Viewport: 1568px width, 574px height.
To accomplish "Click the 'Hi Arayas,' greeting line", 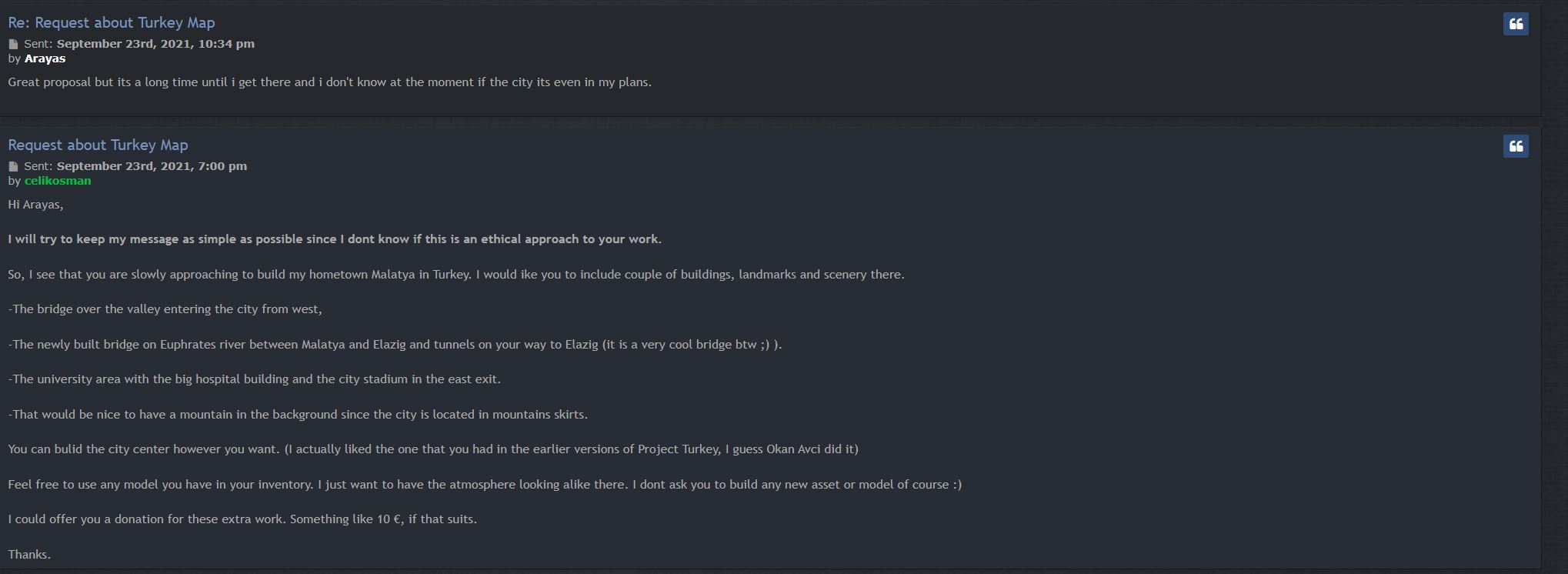I will pyautogui.click(x=35, y=205).
